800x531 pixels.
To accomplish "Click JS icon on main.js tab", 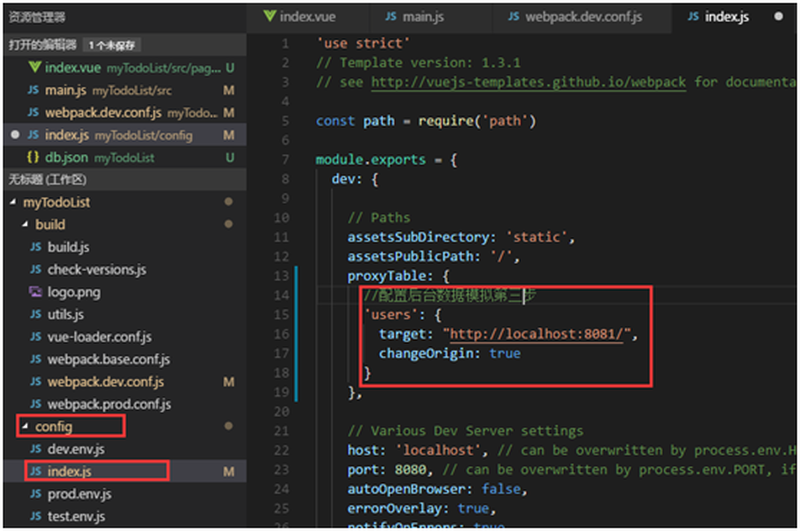I will [391, 17].
